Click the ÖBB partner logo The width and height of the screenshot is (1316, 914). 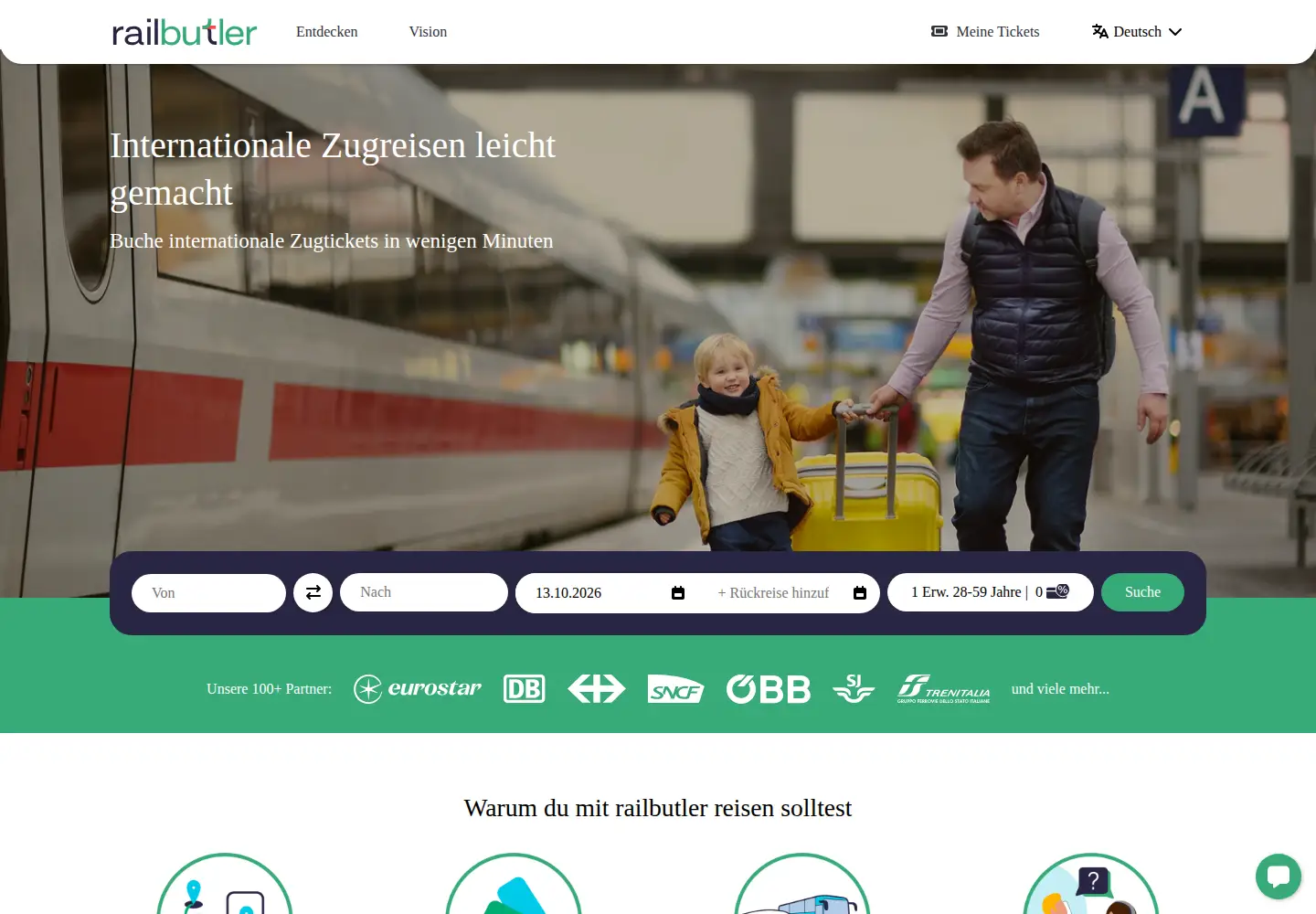click(x=769, y=689)
